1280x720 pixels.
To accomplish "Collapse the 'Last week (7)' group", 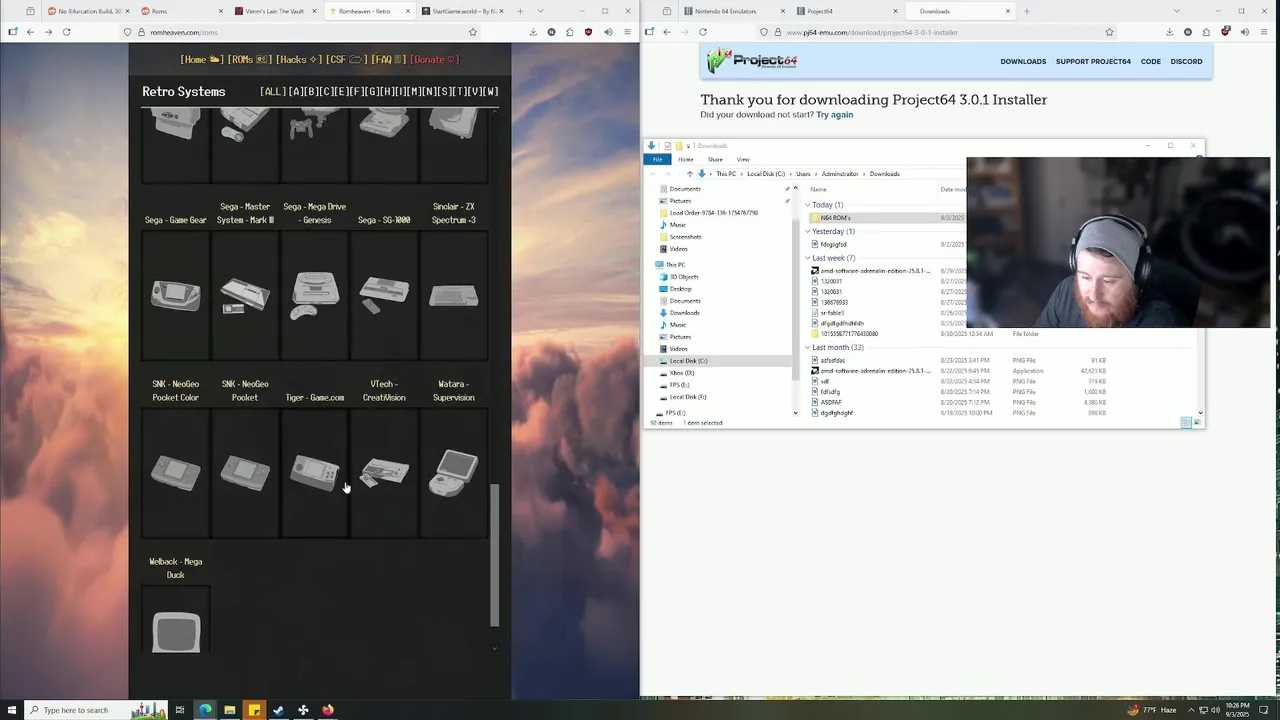I will click(x=808, y=258).
